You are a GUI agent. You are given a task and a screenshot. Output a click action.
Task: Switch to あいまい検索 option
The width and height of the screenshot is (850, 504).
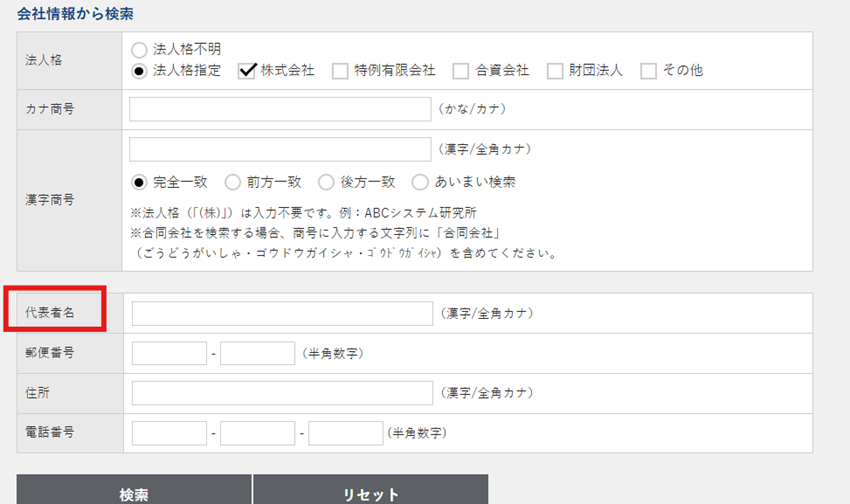pyautogui.click(x=420, y=182)
